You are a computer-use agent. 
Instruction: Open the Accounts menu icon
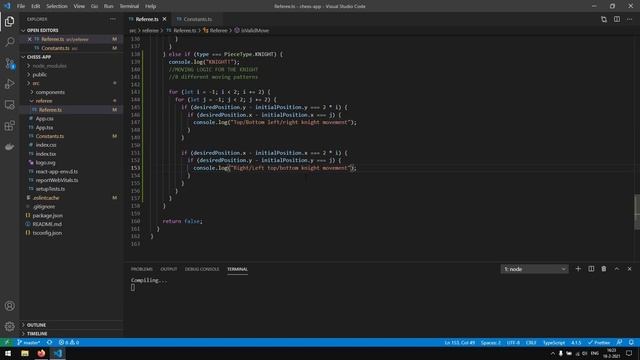[9, 306]
